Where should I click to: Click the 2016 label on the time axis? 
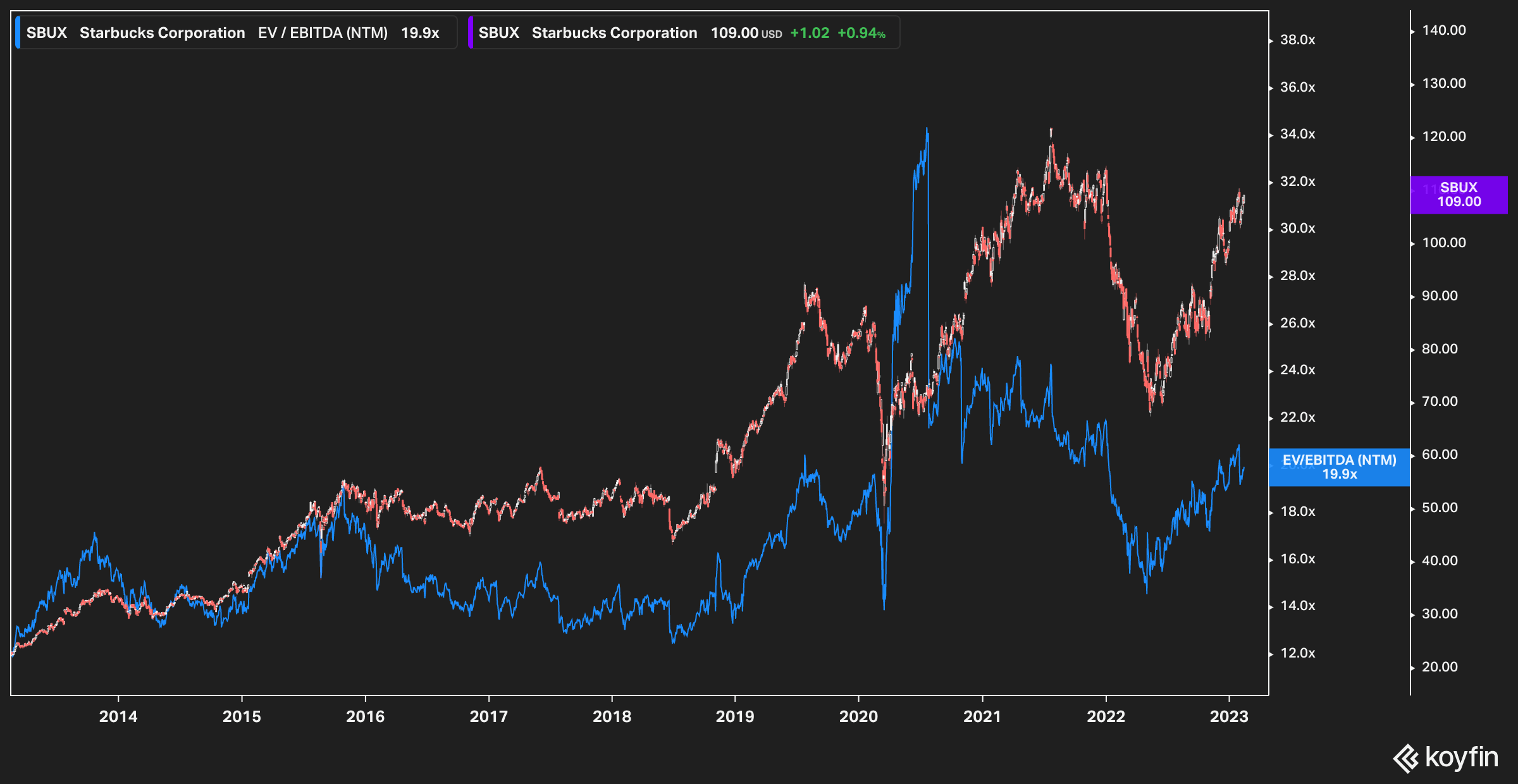point(365,717)
